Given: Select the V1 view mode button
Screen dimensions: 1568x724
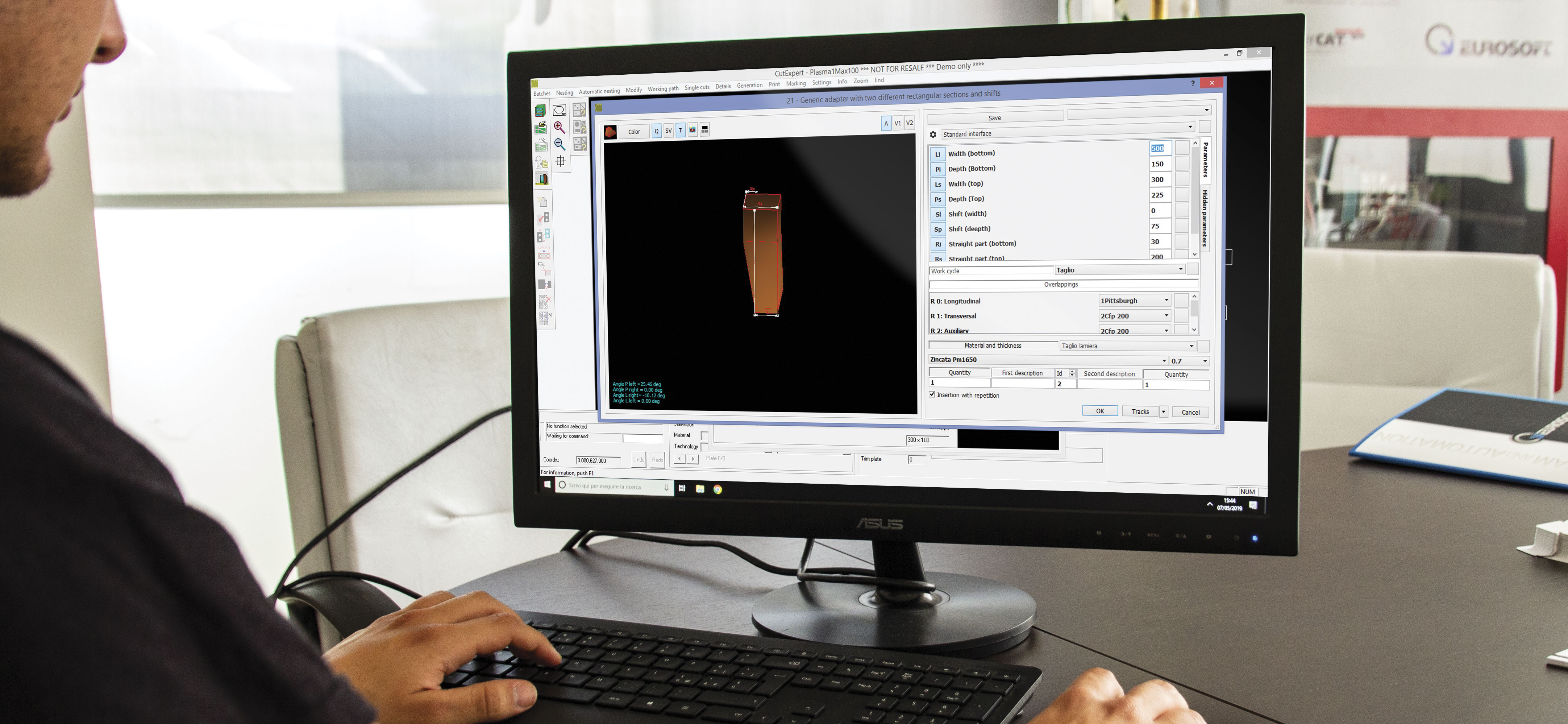Looking at the screenshot, I should (x=898, y=123).
